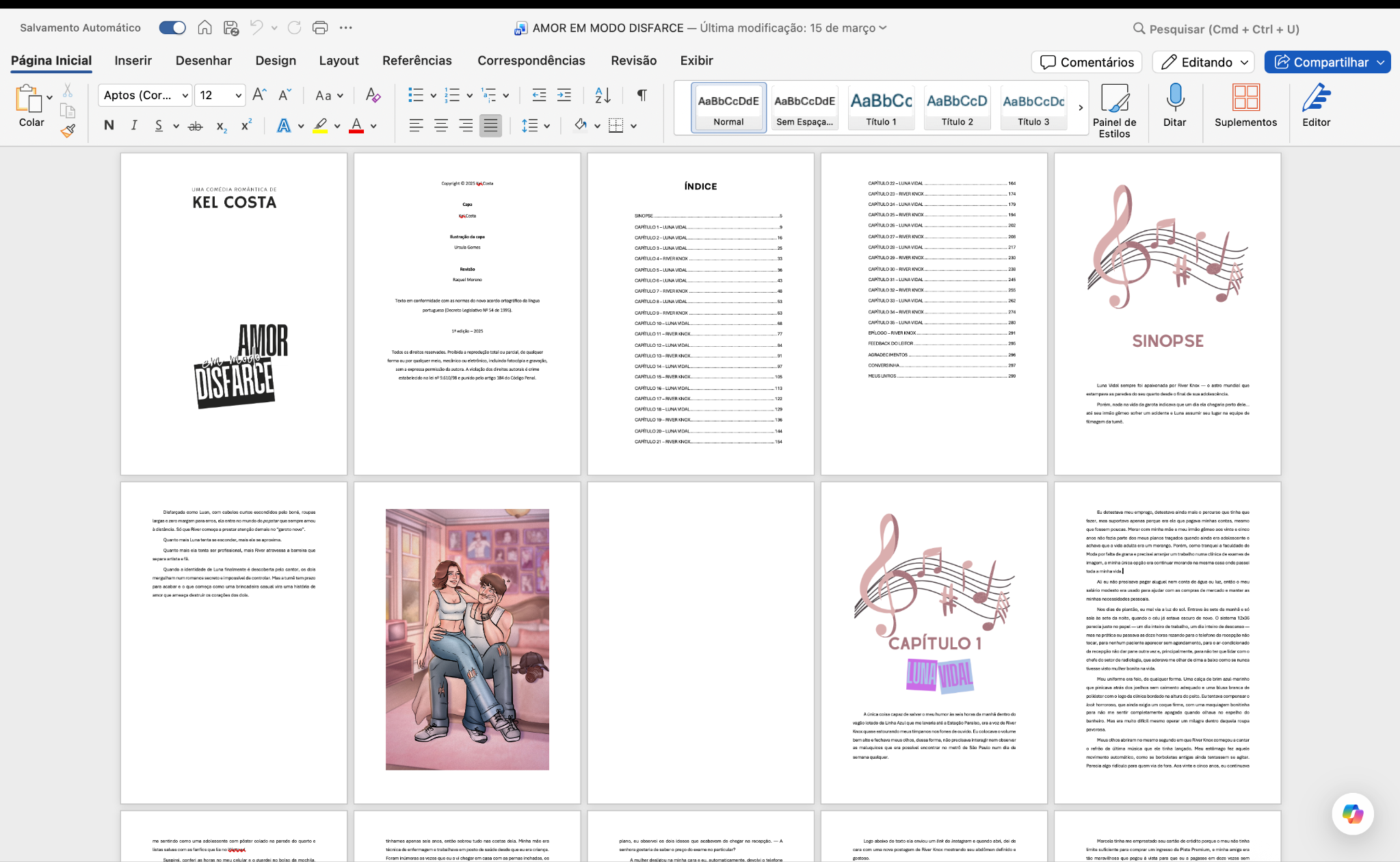Toggle subscript formatting
1400x862 pixels.
pos(222,126)
